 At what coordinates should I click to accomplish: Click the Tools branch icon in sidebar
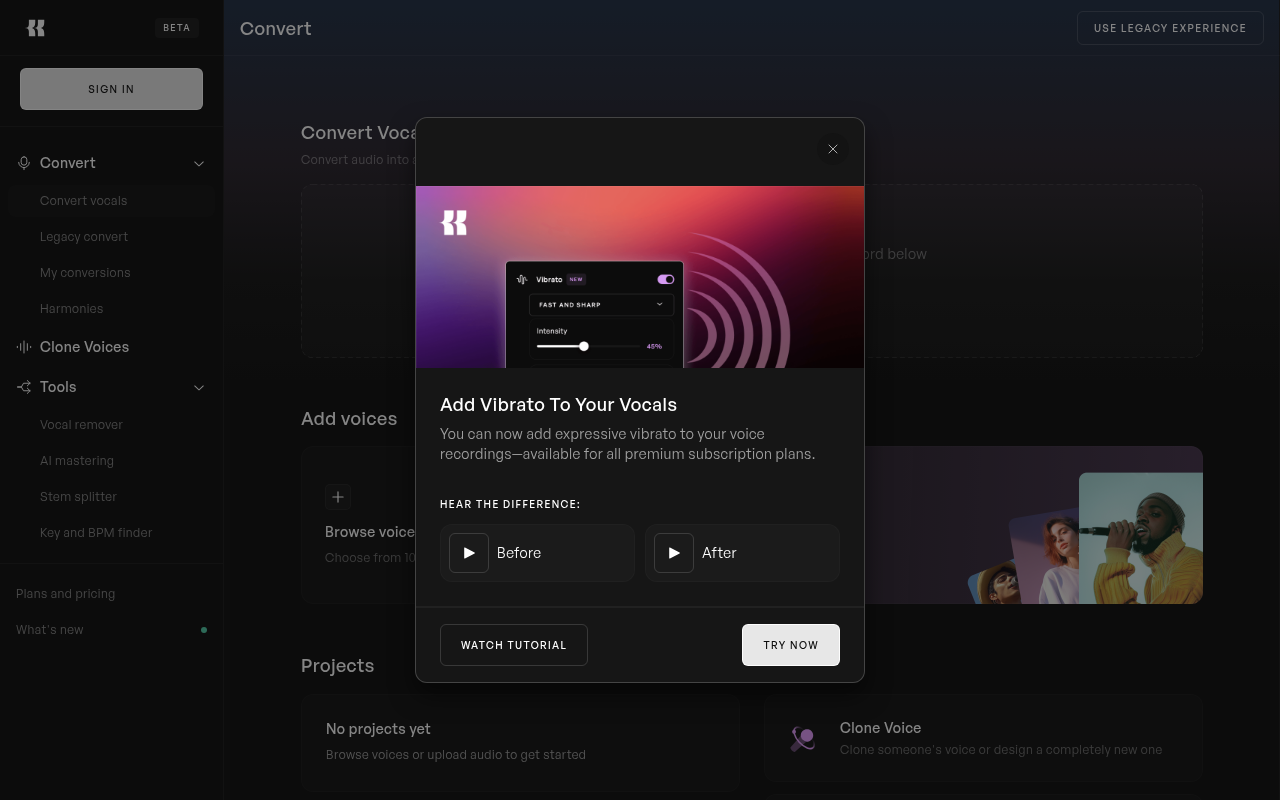[23, 387]
